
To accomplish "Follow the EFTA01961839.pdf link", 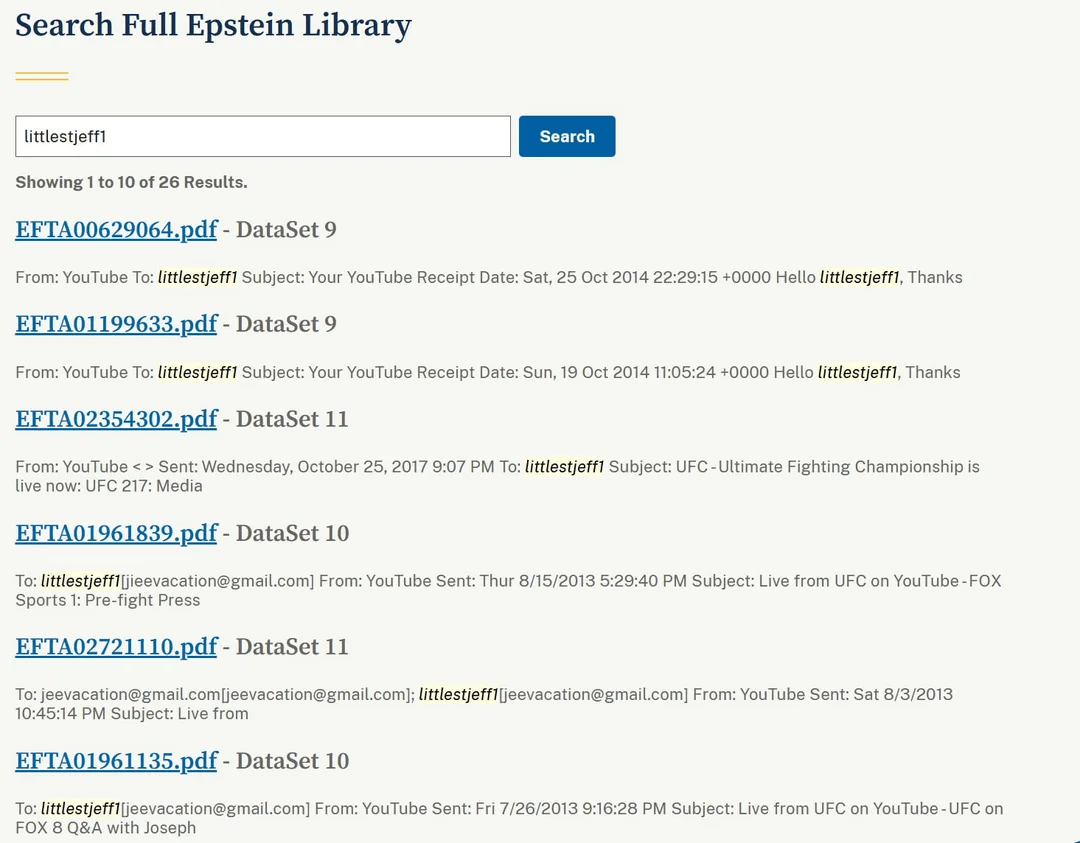I will [116, 533].
